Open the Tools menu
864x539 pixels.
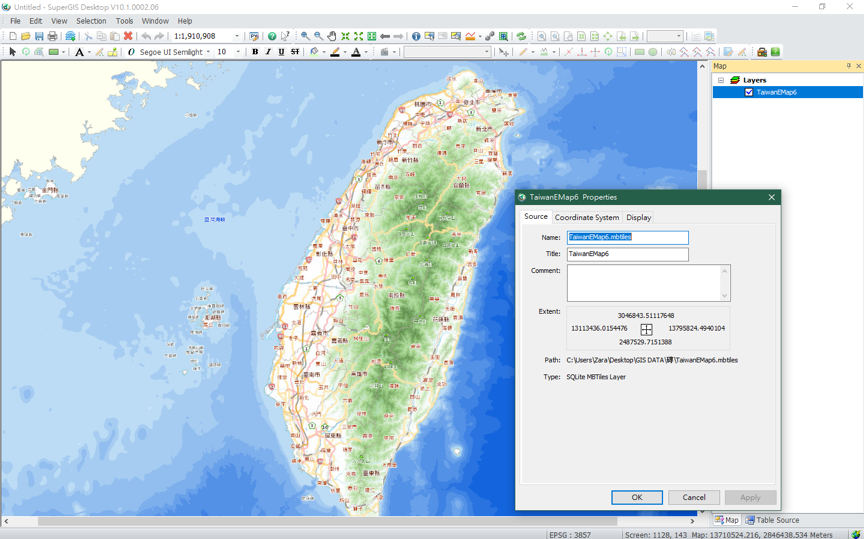[125, 21]
